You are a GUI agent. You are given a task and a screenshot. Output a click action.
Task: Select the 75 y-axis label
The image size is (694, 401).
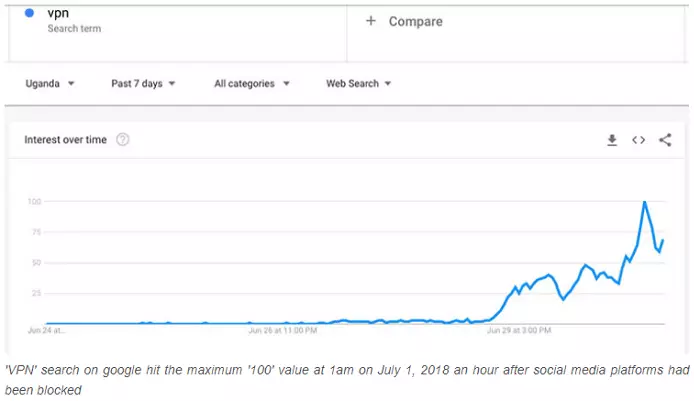coord(35,232)
